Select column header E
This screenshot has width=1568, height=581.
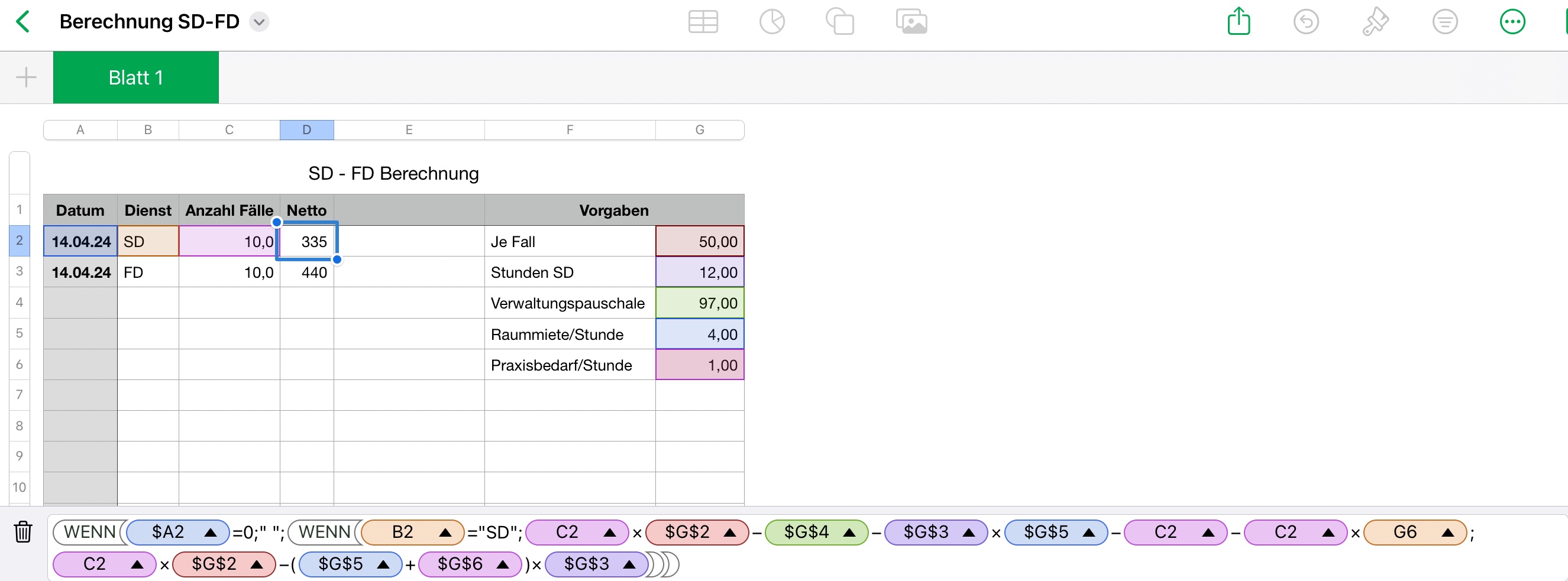[409, 129]
